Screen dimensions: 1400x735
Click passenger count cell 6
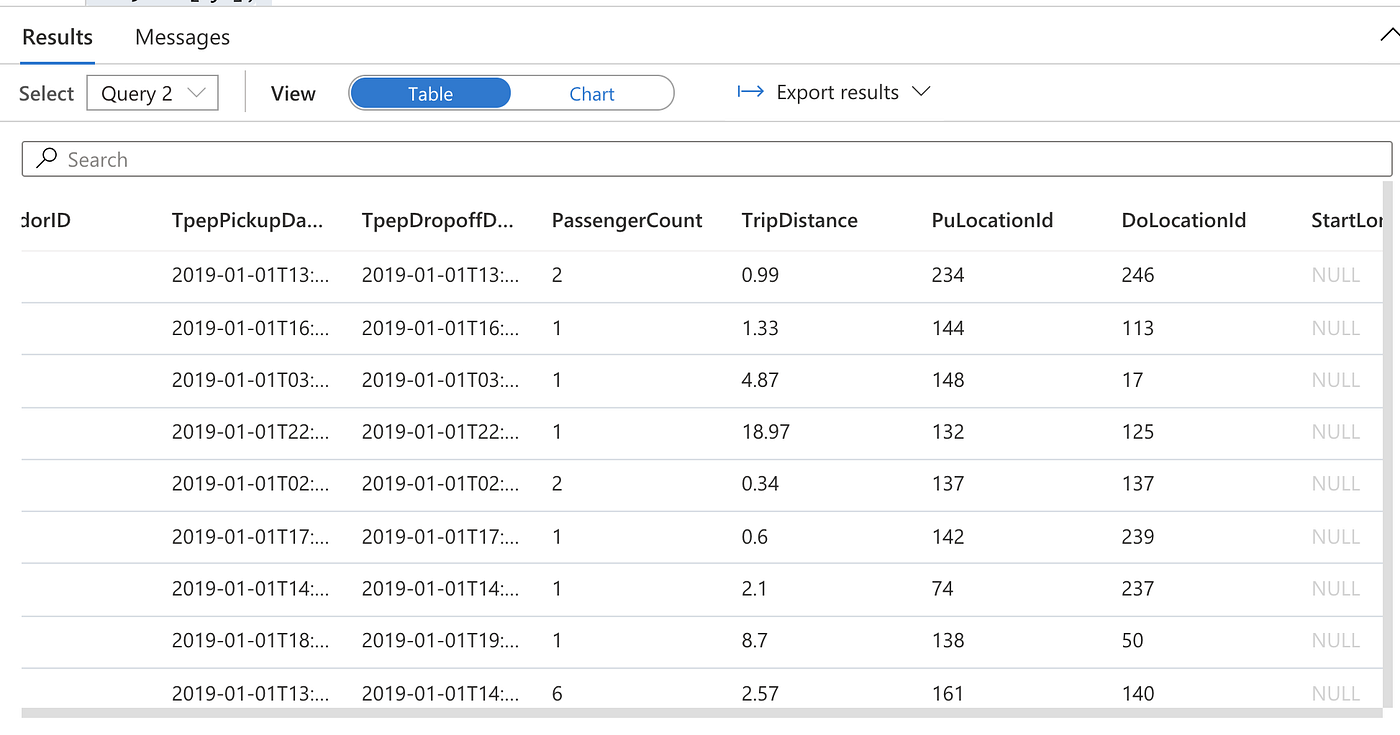(x=557, y=694)
